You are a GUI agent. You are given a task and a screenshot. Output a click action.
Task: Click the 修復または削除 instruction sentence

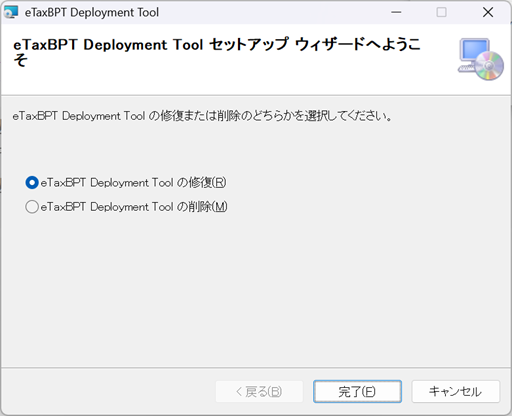(x=203, y=116)
